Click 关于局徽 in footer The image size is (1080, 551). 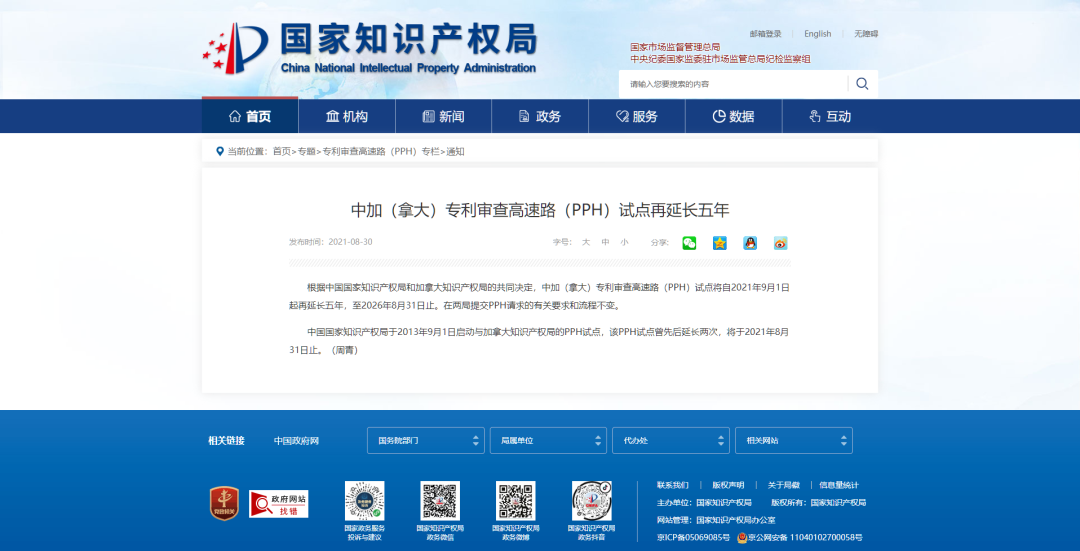[784, 485]
